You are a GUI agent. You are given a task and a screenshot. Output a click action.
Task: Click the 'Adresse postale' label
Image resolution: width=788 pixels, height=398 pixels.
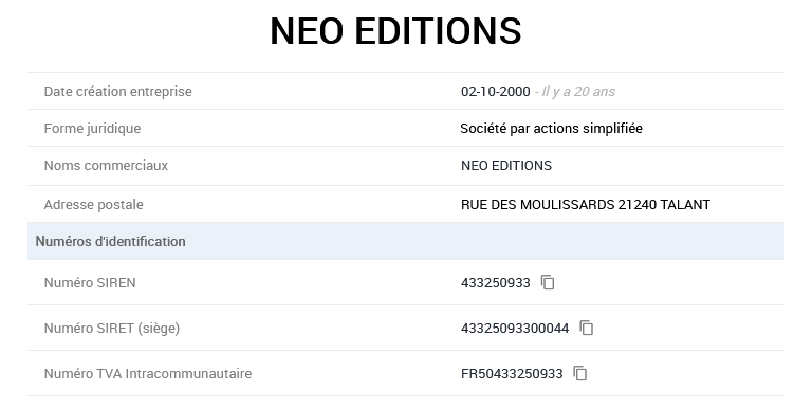[x=93, y=205]
